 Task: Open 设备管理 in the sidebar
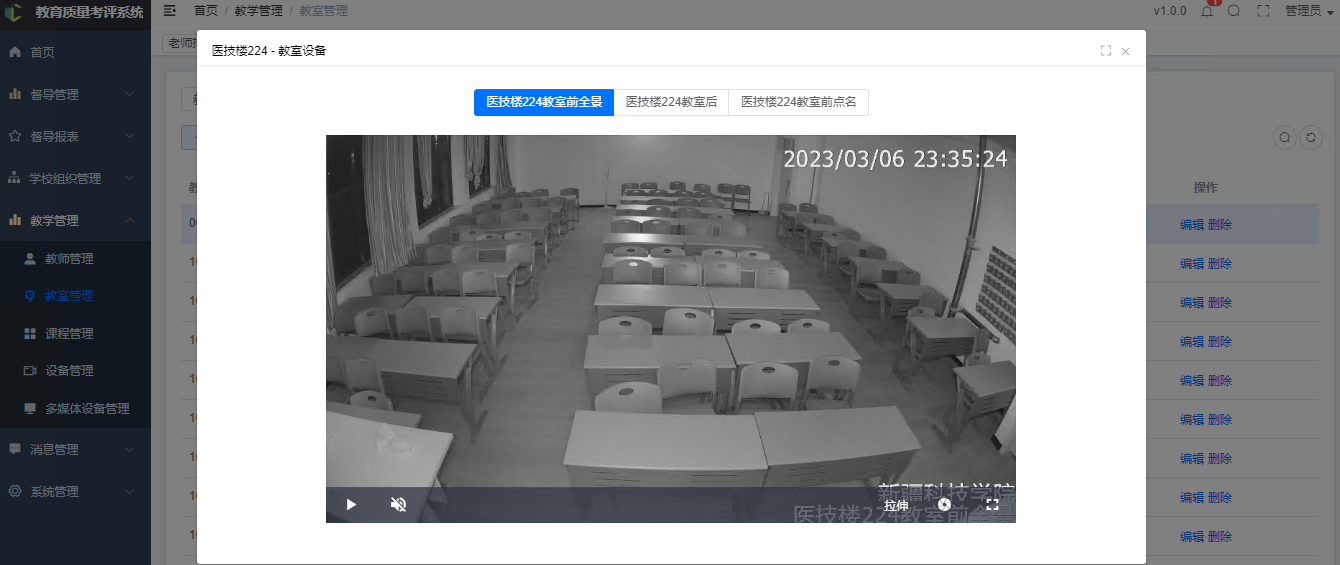pyautogui.click(x=69, y=370)
